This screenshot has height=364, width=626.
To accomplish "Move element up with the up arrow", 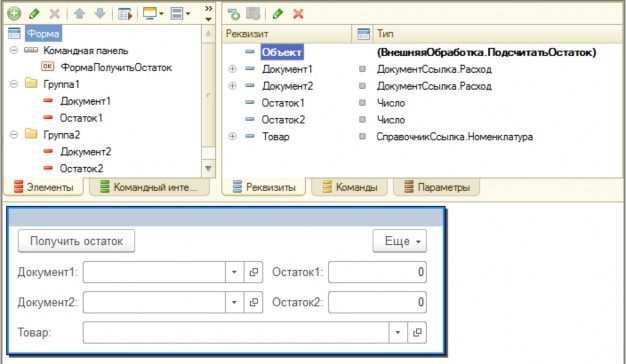I will (x=79, y=14).
